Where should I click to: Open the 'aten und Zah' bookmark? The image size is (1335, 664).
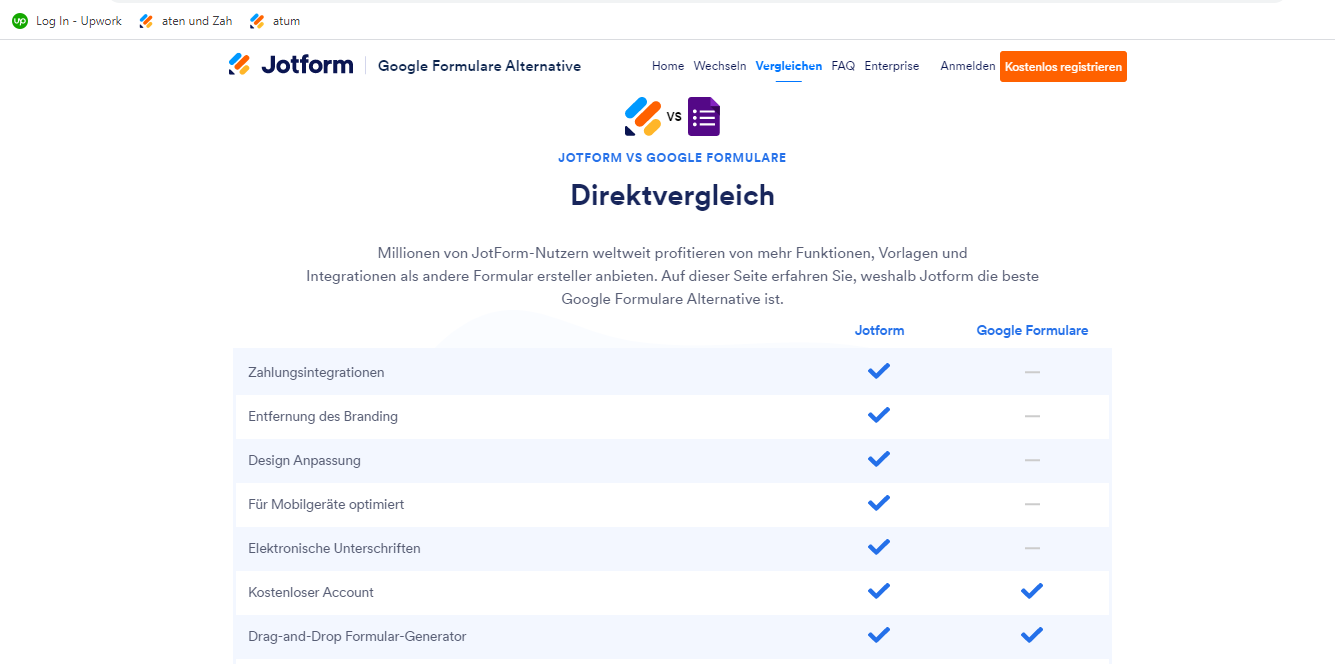coord(186,21)
